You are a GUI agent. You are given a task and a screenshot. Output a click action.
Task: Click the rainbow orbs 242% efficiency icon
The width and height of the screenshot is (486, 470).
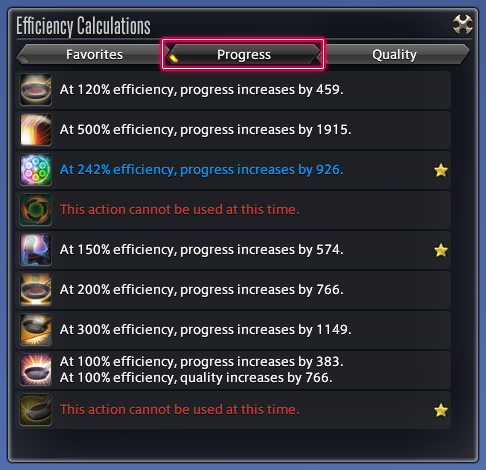(x=36, y=170)
